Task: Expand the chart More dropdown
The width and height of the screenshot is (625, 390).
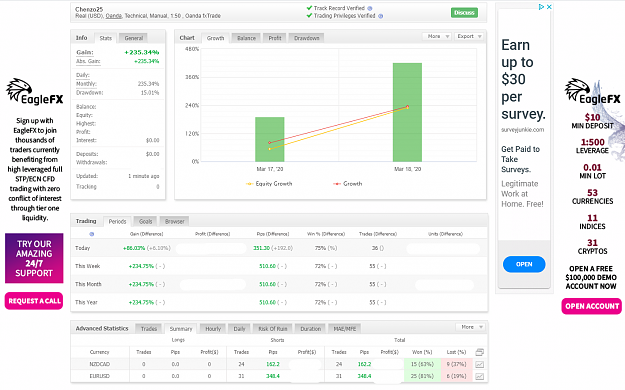Action: point(437,36)
